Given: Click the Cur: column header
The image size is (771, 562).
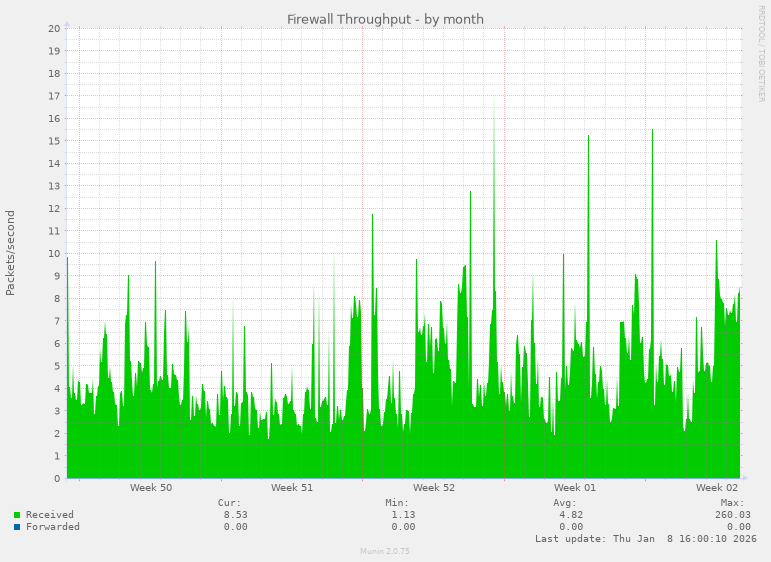Looking at the screenshot, I should click(x=230, y=503).
